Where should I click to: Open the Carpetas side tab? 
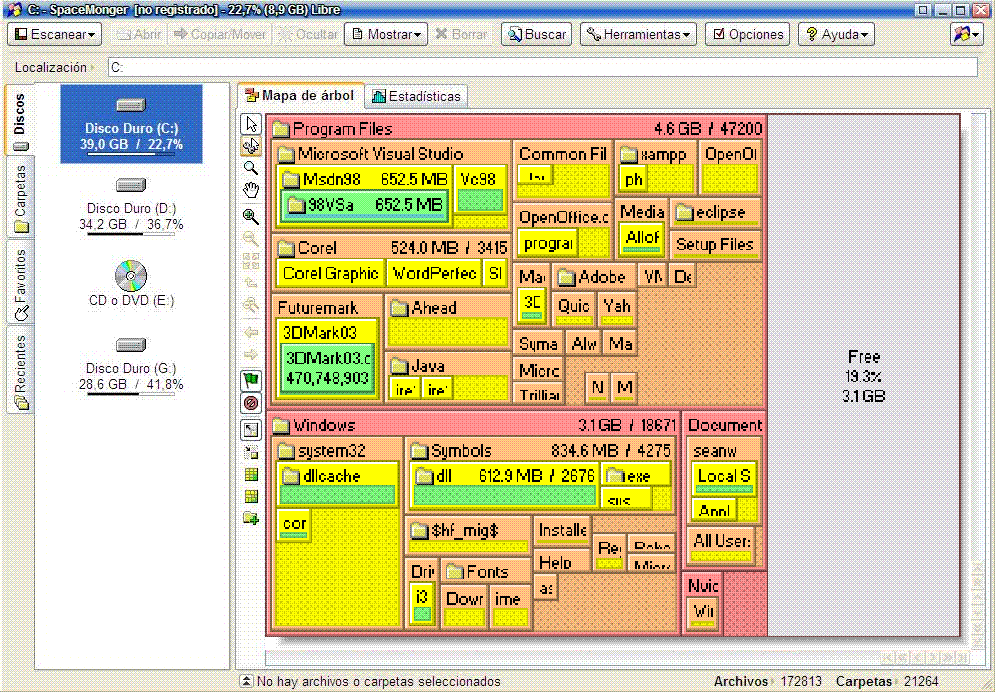click(20, 198)
